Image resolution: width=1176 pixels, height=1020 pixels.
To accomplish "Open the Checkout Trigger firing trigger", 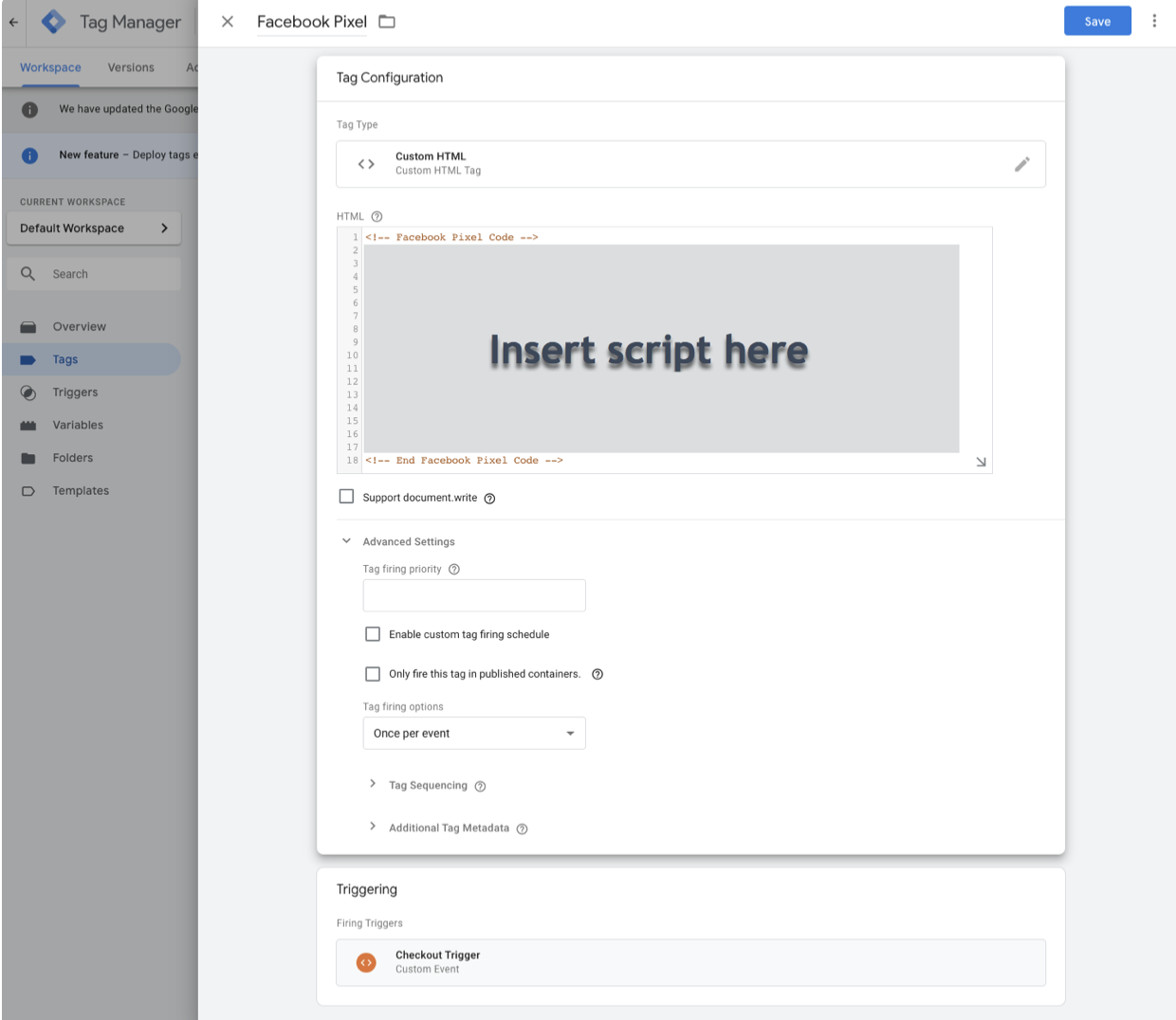I will [x=690, y=962].
